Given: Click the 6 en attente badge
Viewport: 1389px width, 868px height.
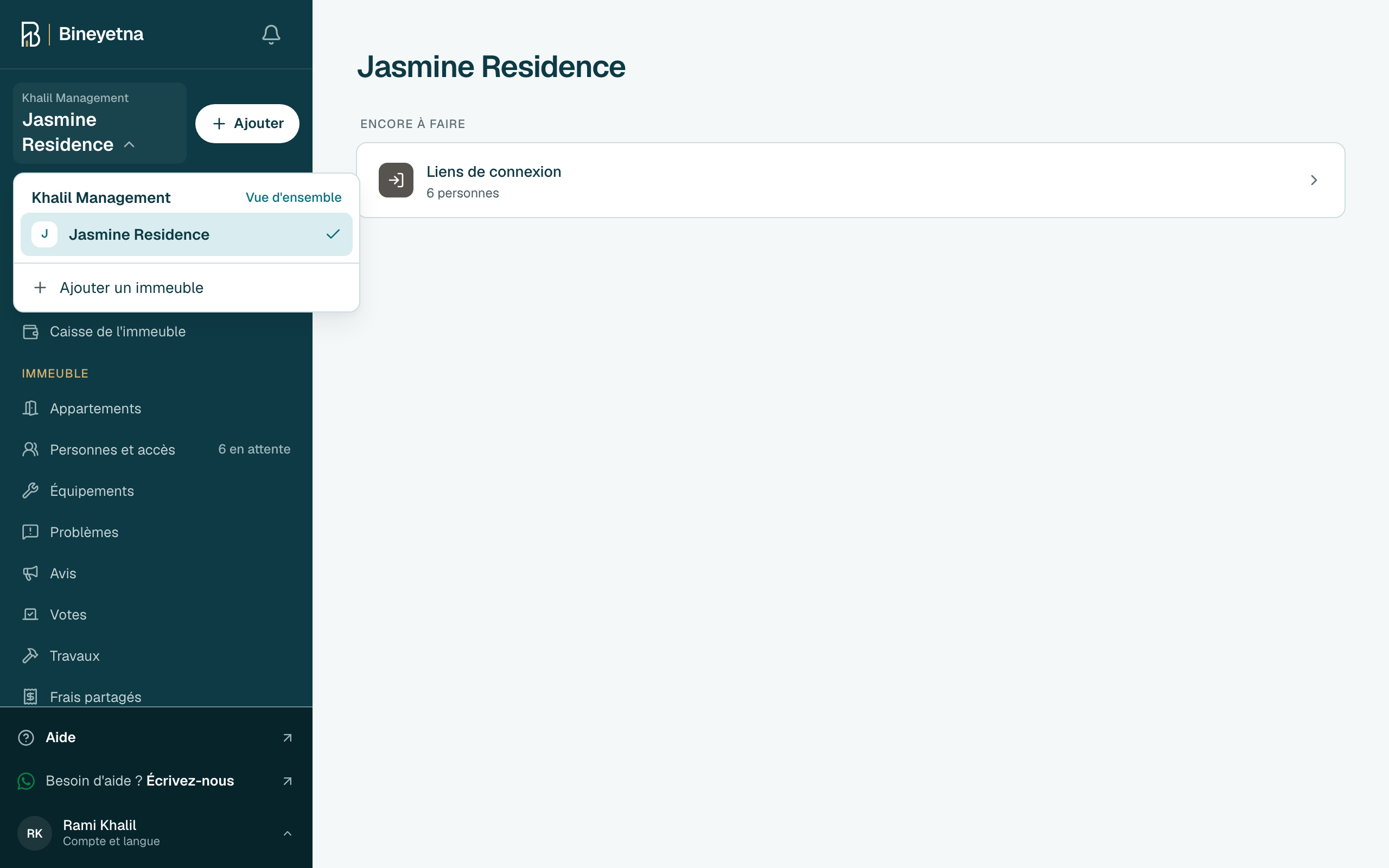Looking at the screenshot, I should pyautogui.click(x=254, y=450).
